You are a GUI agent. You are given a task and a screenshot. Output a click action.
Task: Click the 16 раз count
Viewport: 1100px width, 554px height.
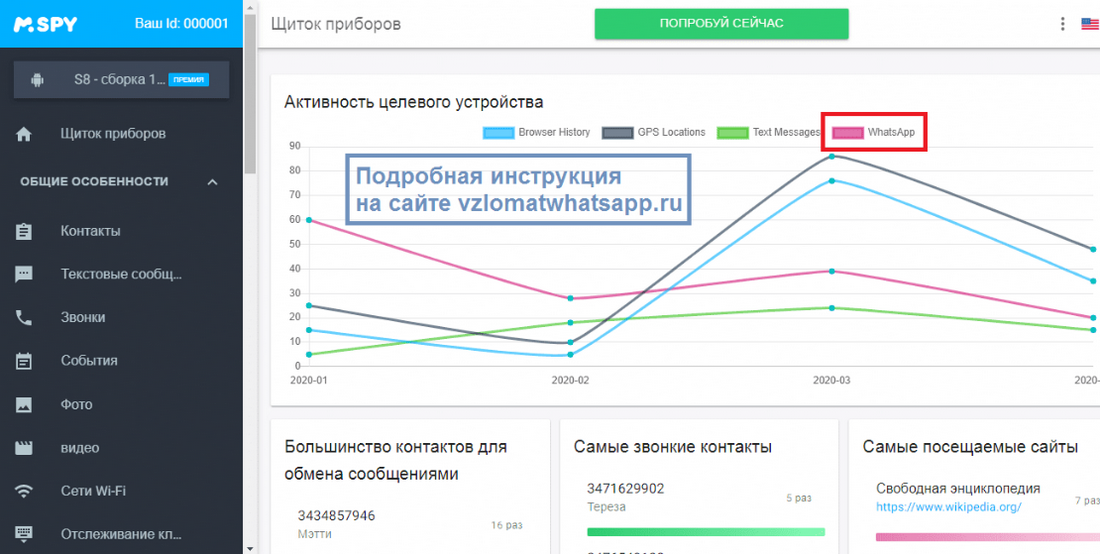click(507, 525)
